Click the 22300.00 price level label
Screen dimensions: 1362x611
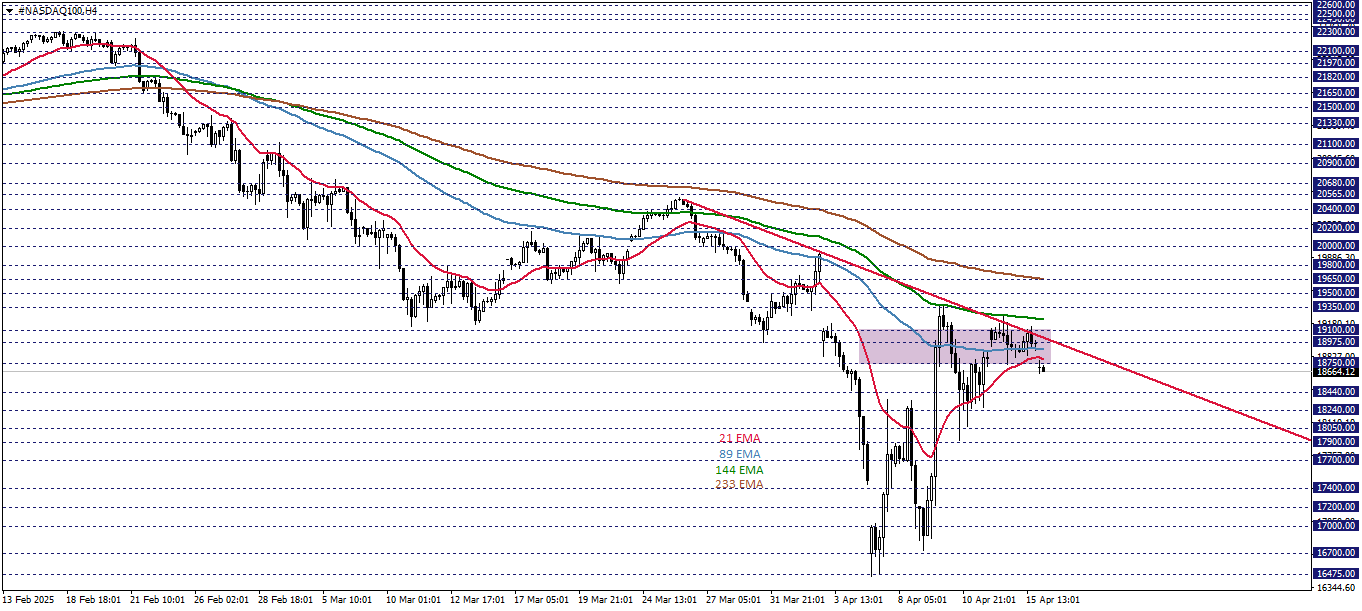tap(1336, 31)
